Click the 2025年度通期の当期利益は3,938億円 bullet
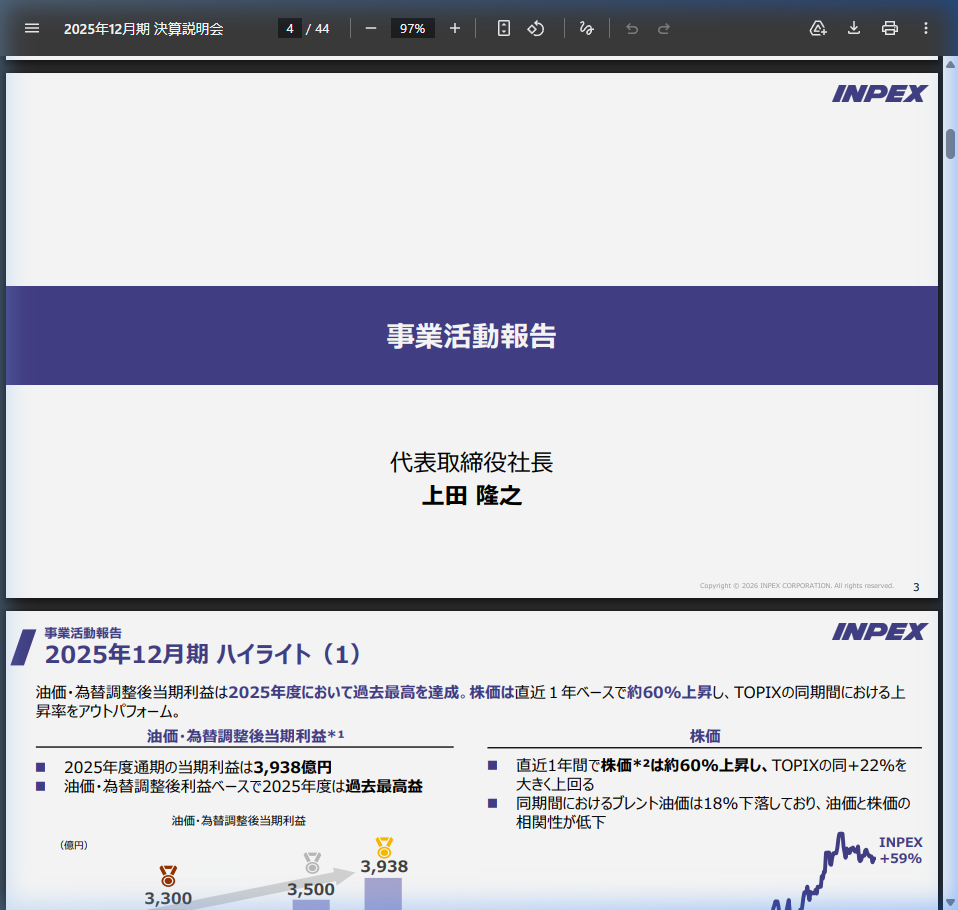Screen dimensions: 958x910 click(x=197, y=767)
